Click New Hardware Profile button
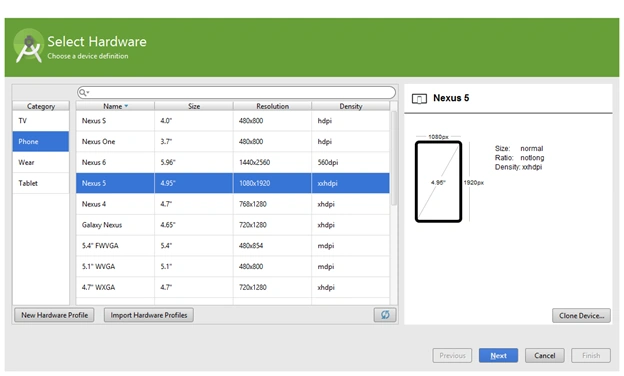Screen dimensions: 624x376 pyautogui.click(x=55, y=315)
